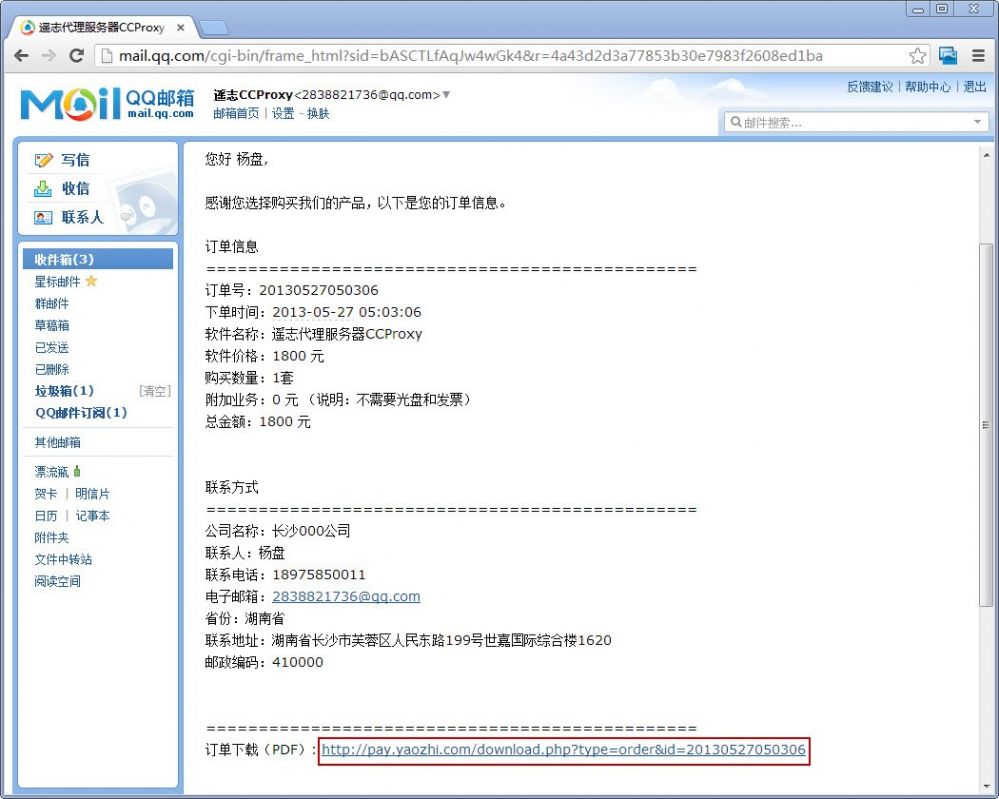The width and height of the screenshot is (999, 799).
Task: Open a new browser tab
Action: (x=214, y=27)
